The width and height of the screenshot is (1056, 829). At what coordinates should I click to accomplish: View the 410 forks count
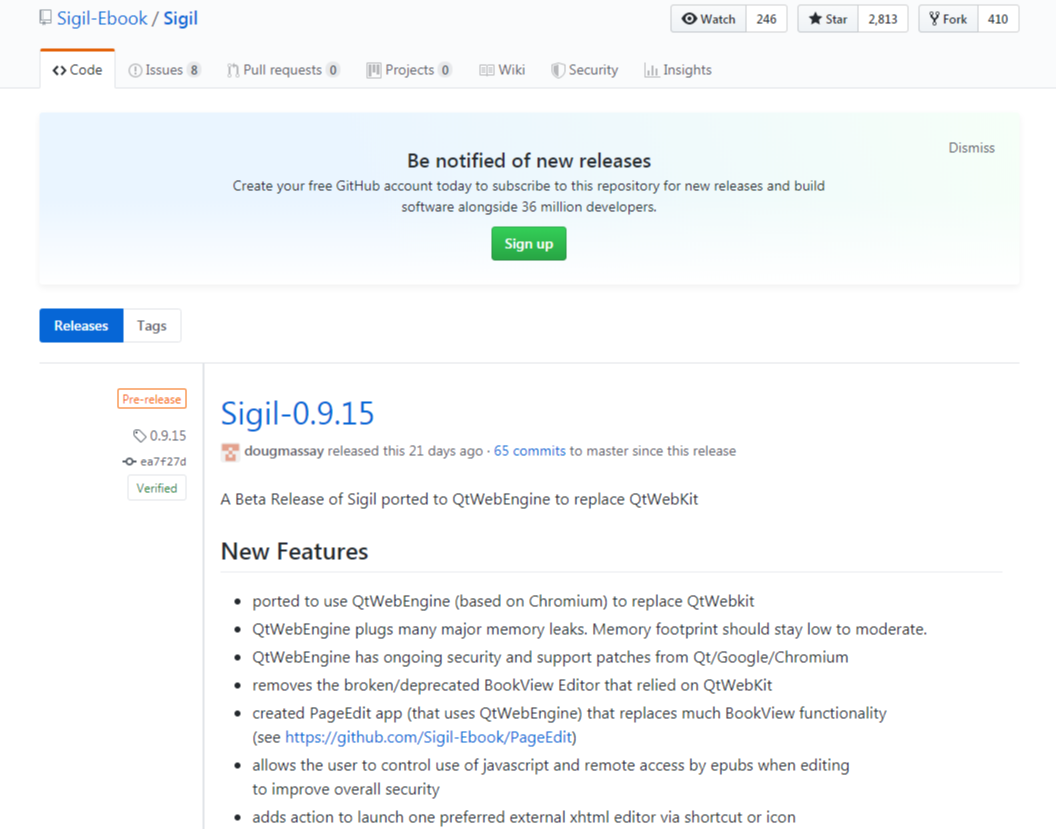click(998, 19)
